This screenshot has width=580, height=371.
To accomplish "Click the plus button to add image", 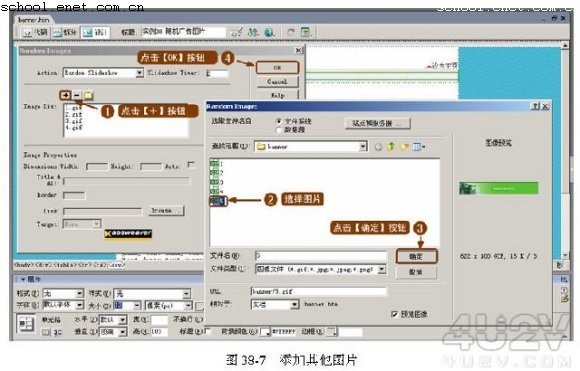I will coord(65,95).
